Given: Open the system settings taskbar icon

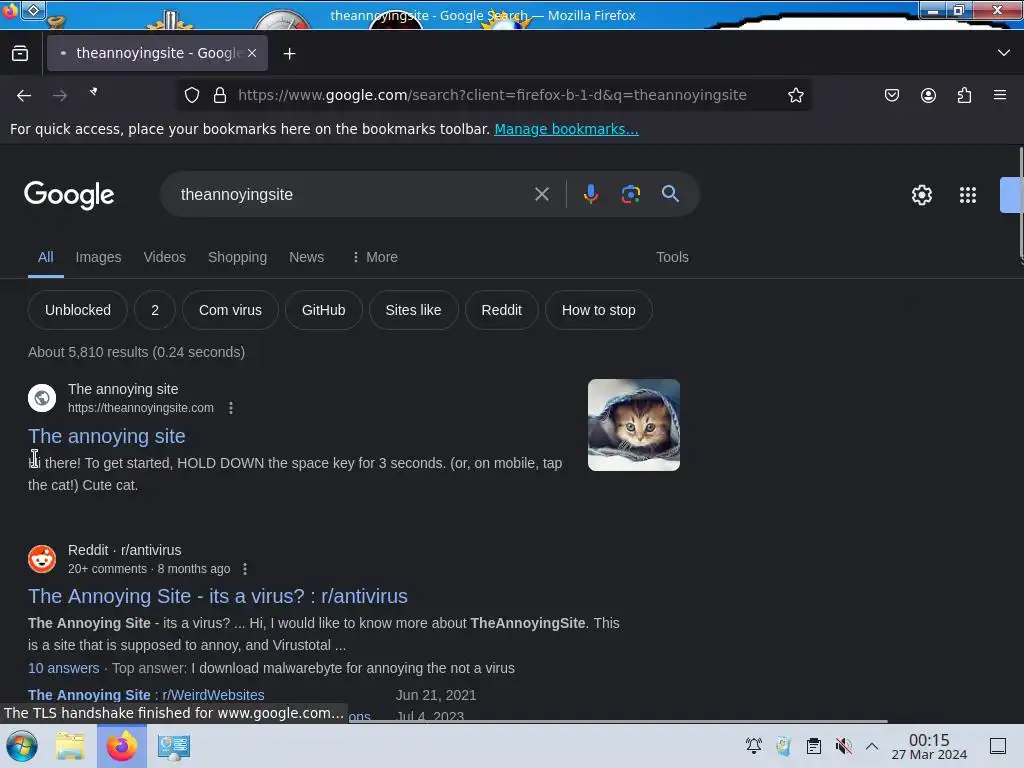Looking at the screenshot, I should coord(173,746).
